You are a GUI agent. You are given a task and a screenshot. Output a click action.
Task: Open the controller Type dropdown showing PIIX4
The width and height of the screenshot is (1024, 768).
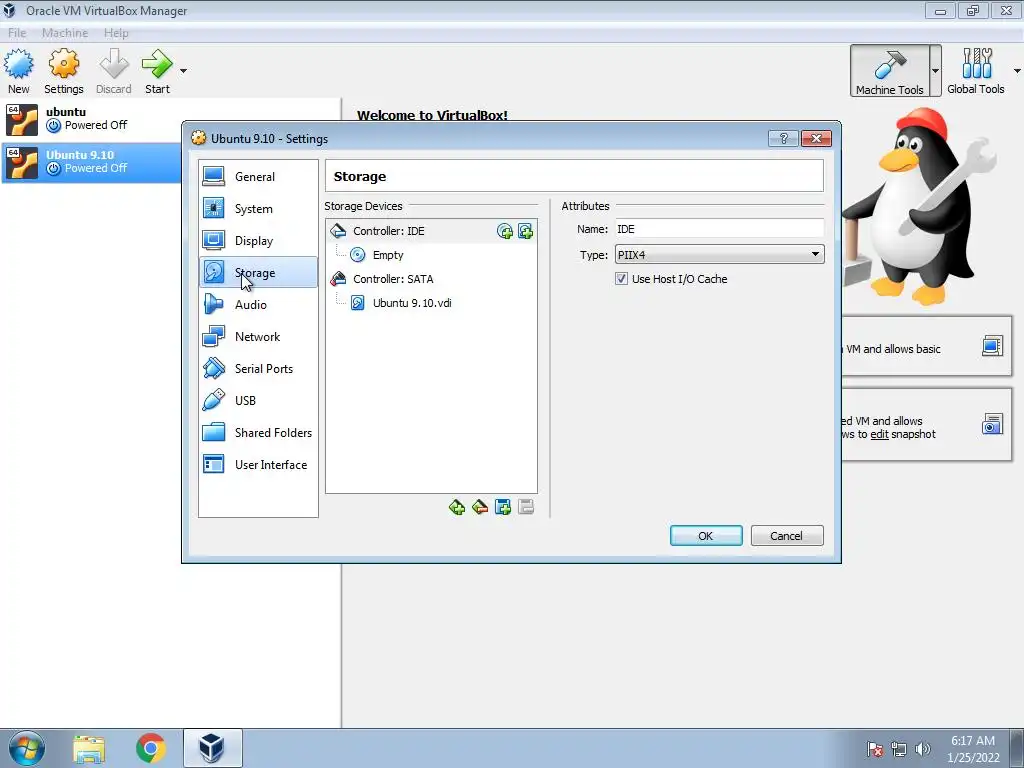(x=719, y=255)
